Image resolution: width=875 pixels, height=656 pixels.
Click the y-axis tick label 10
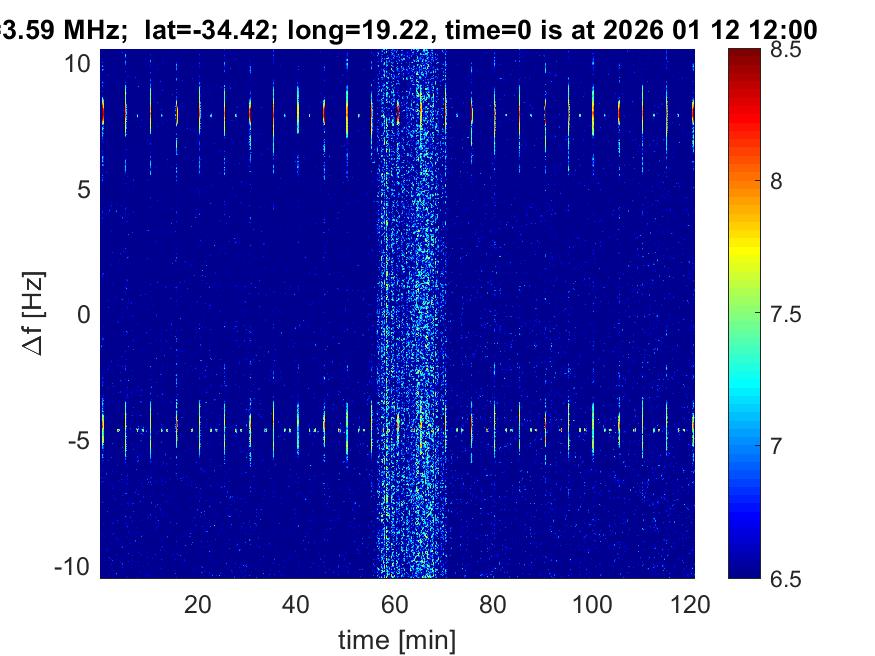coord(78,64)
